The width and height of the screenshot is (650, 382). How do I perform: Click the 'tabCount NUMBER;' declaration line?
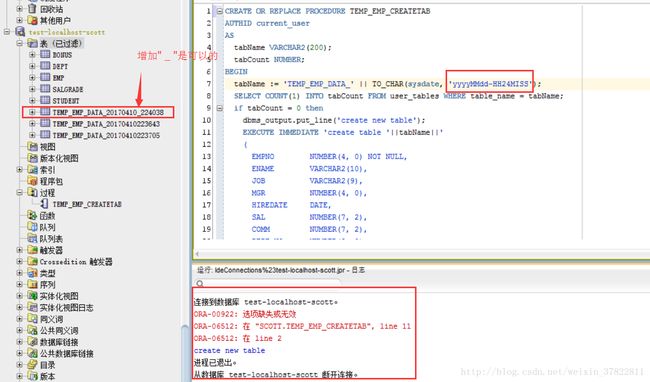[x=269, y=60]
